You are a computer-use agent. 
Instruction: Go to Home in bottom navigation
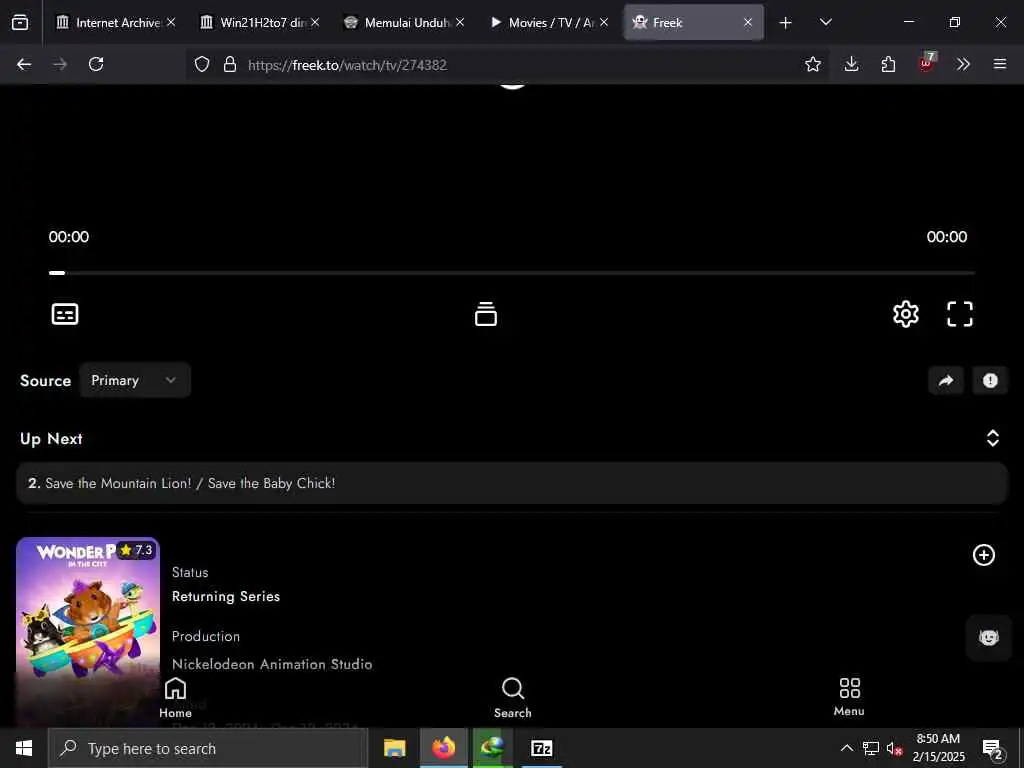[175, 697]
